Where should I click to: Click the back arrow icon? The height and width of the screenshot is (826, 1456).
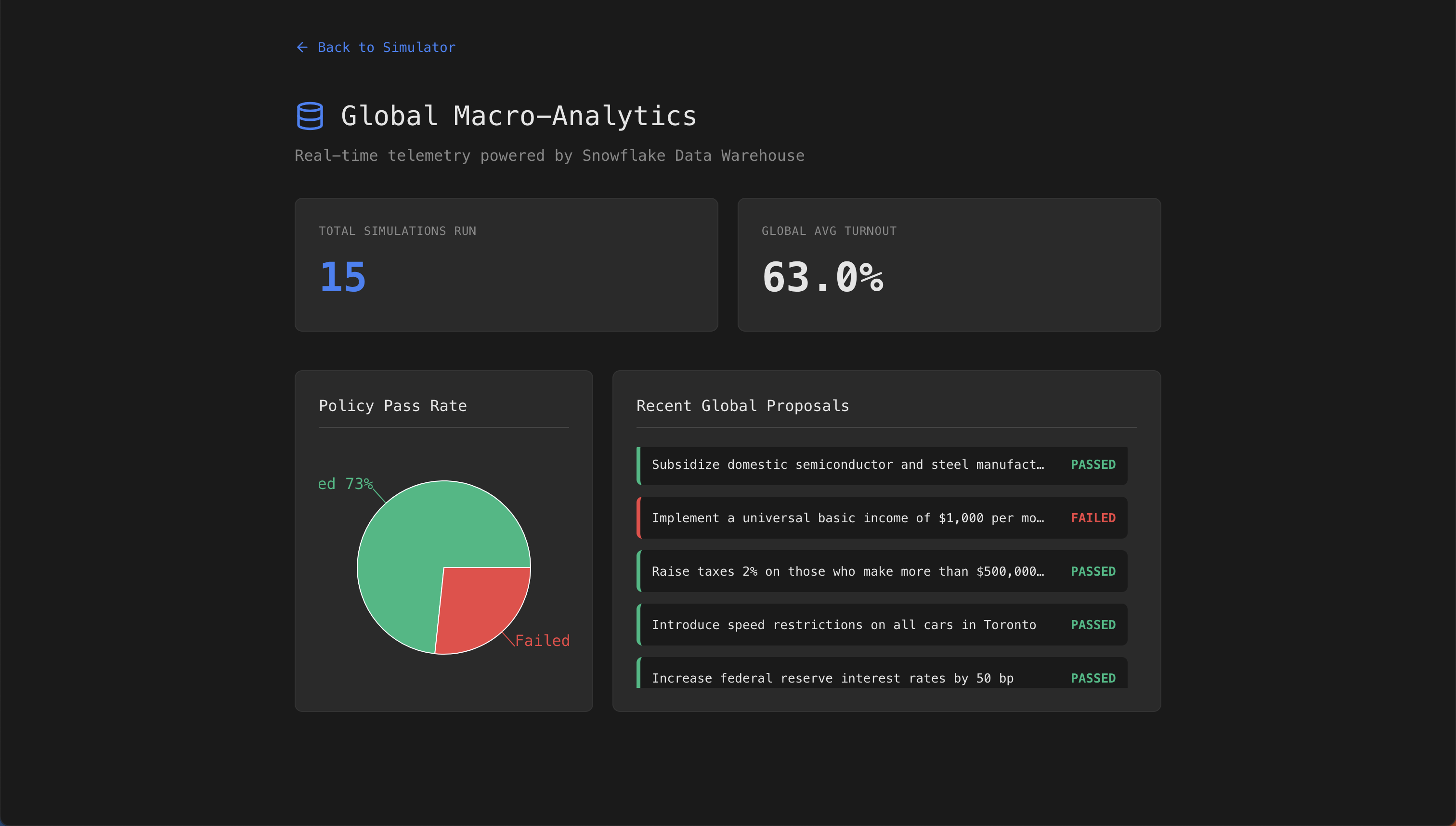302,48
